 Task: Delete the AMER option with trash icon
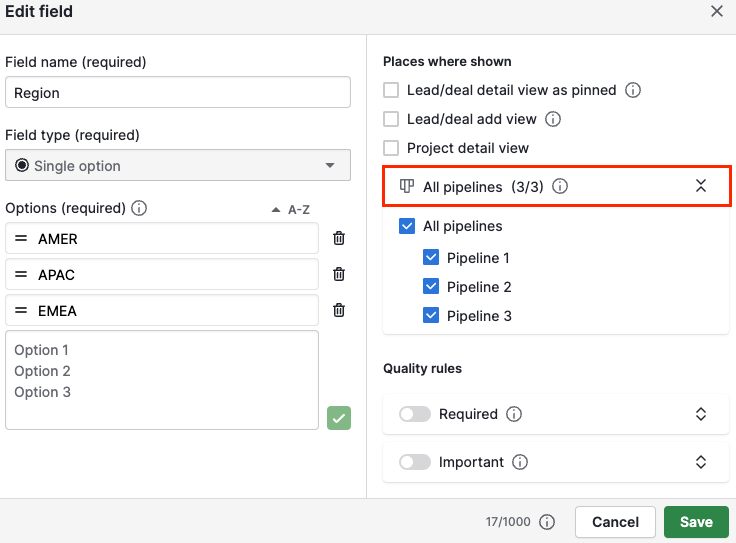pyautogui.click(x=339, y=238)
